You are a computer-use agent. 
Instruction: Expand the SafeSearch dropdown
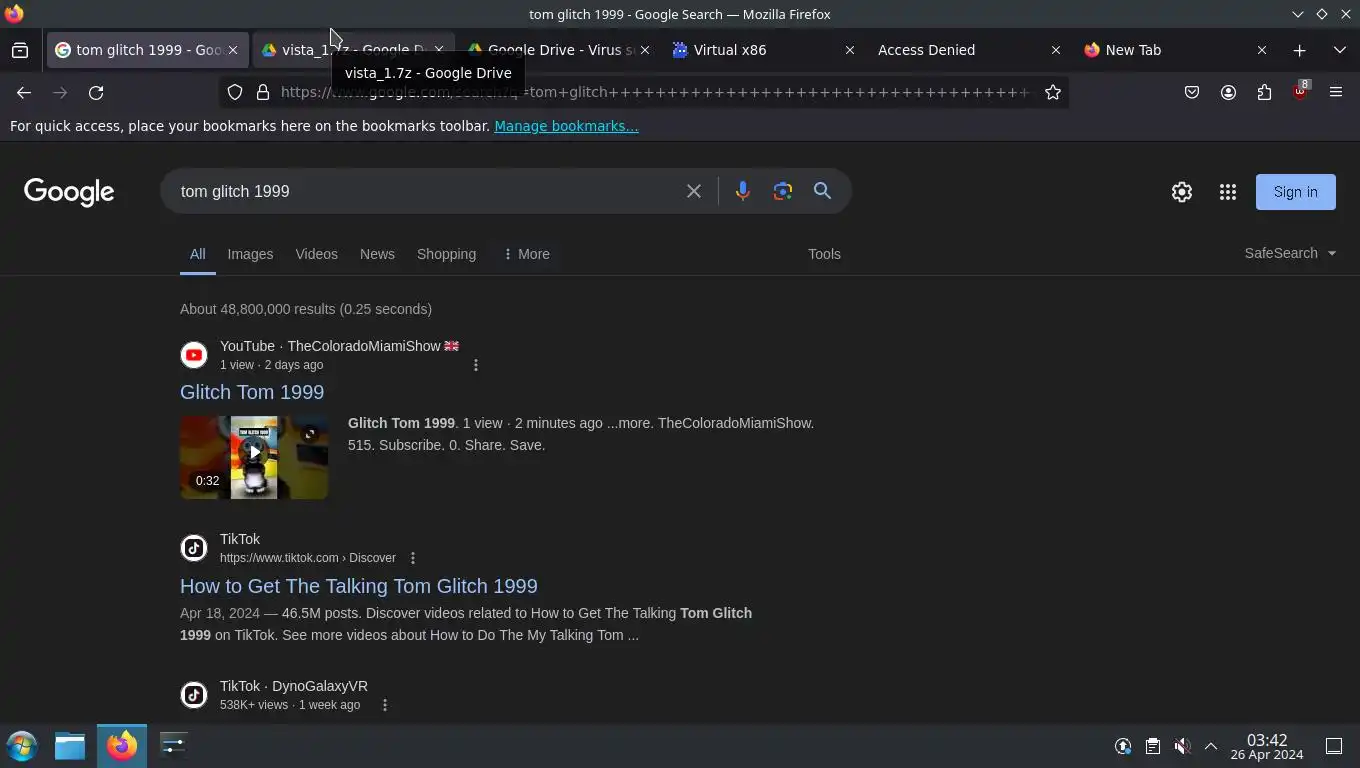(1290, 253)
